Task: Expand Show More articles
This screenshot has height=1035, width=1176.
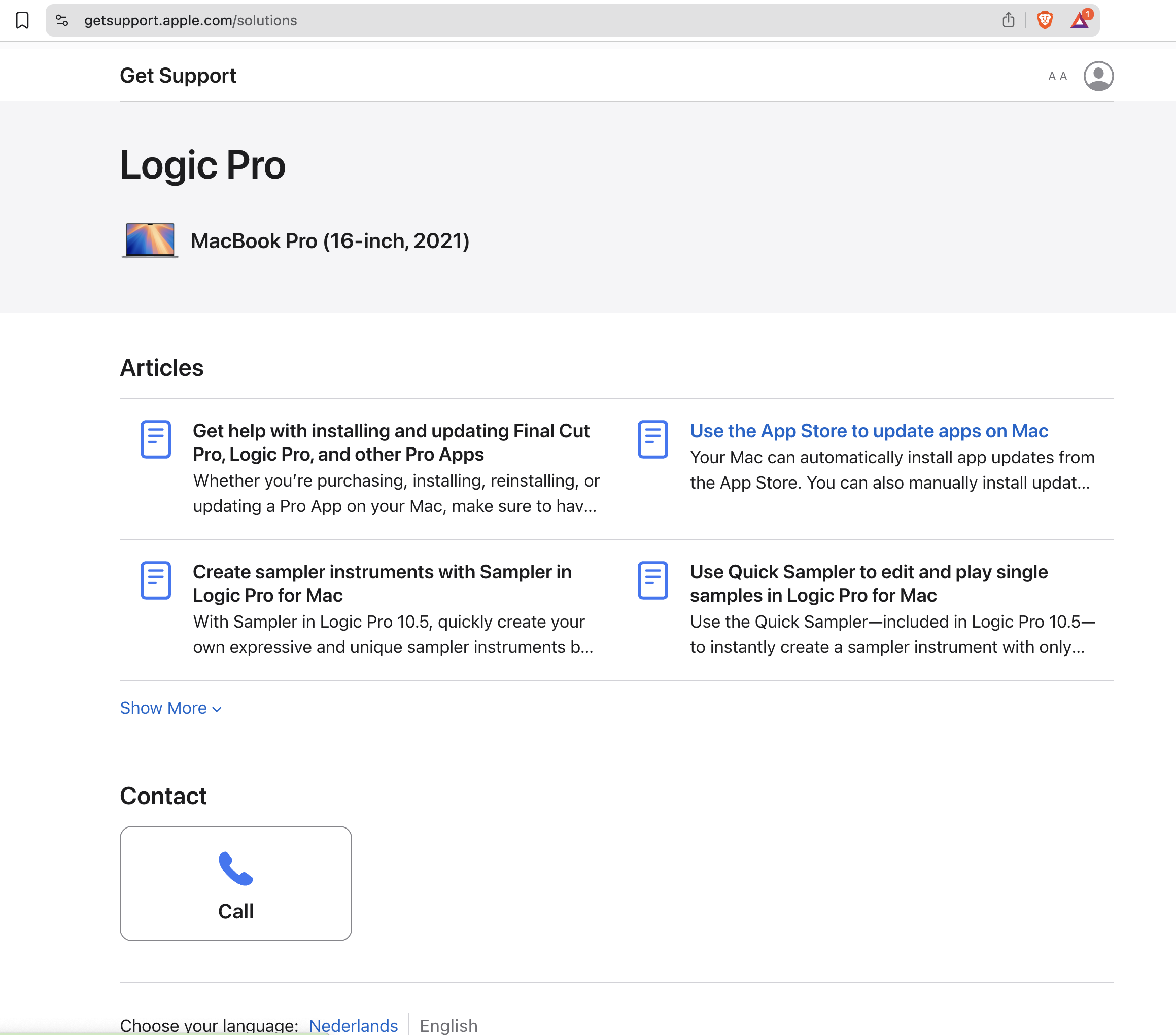Action: [170, 708]
